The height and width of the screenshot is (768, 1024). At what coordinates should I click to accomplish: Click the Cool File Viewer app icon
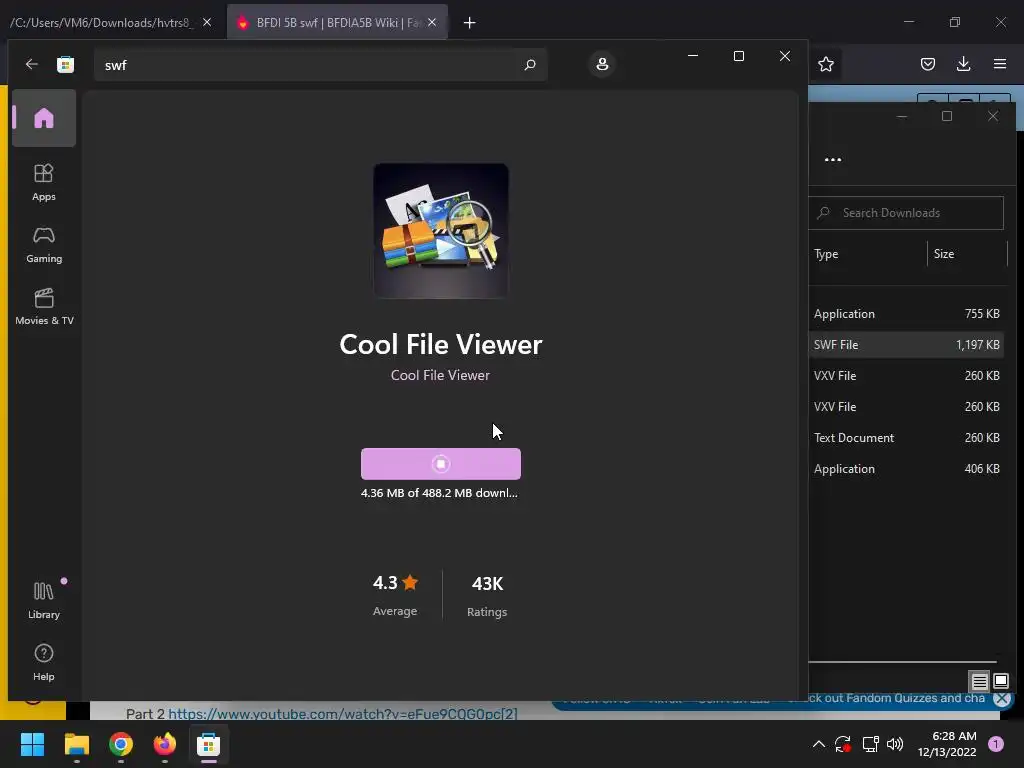pos(441,231)
